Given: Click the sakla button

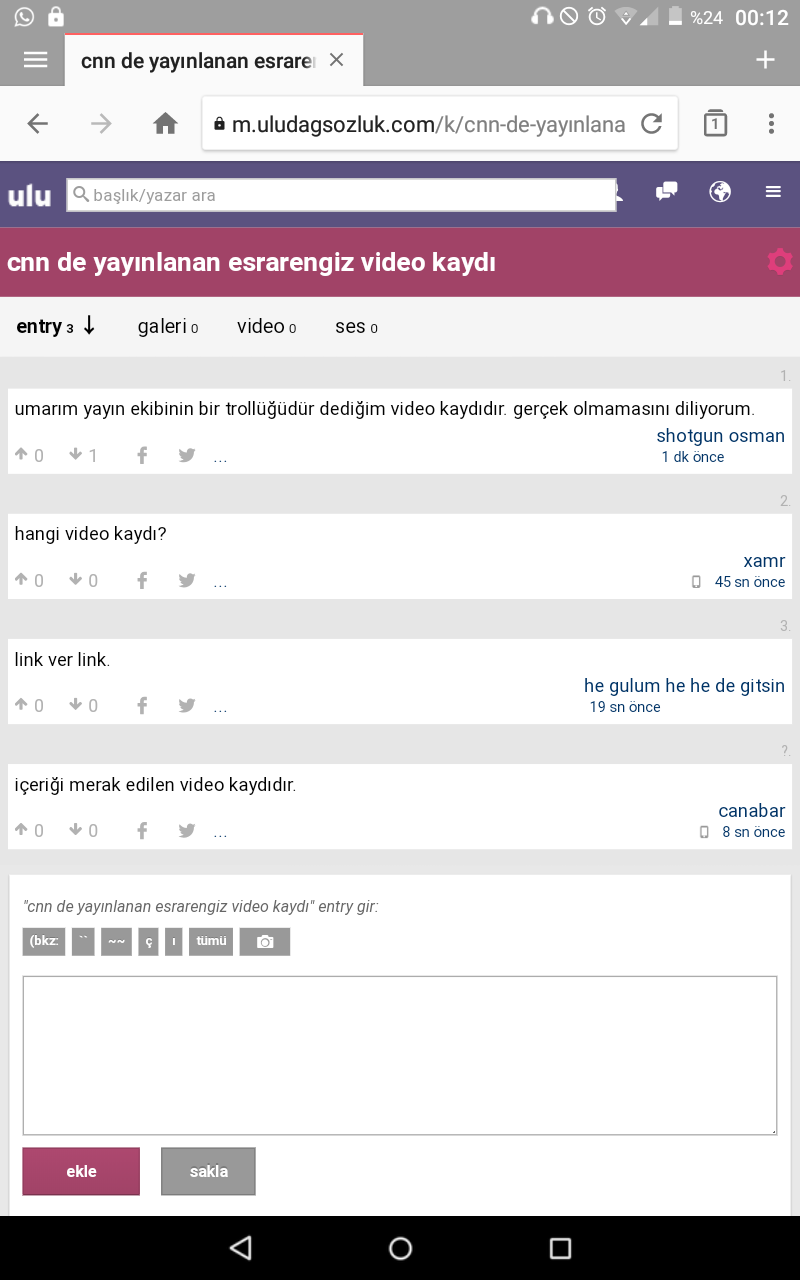Looking at the screenshot, I should tap(209, 1171).
